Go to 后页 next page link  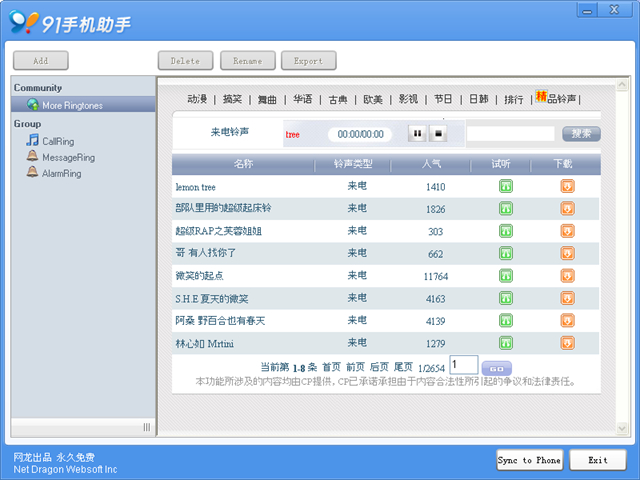pyautogui.click(x=379, y=367)
